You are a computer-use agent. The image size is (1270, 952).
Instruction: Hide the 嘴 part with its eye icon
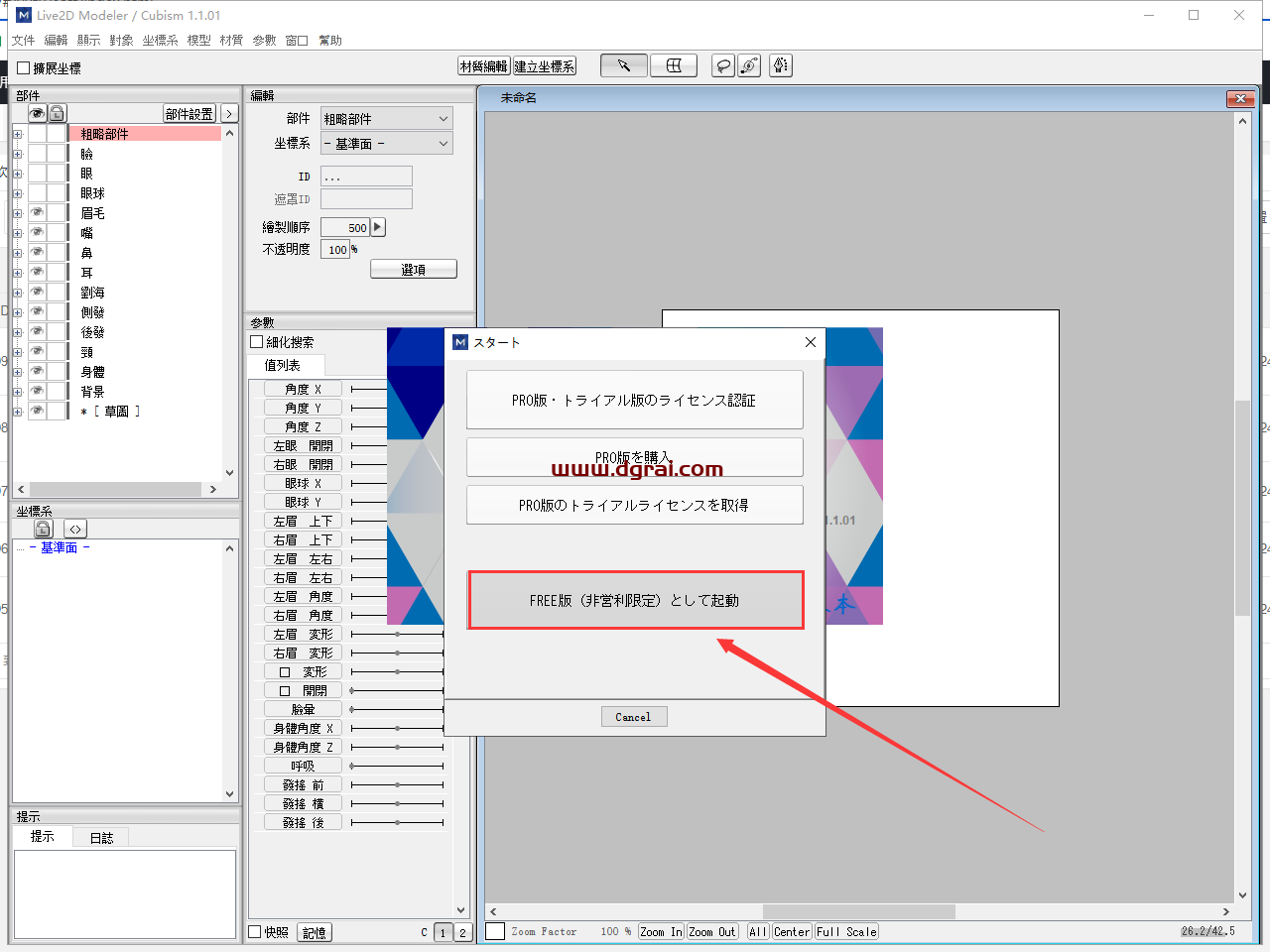[37, 232]
